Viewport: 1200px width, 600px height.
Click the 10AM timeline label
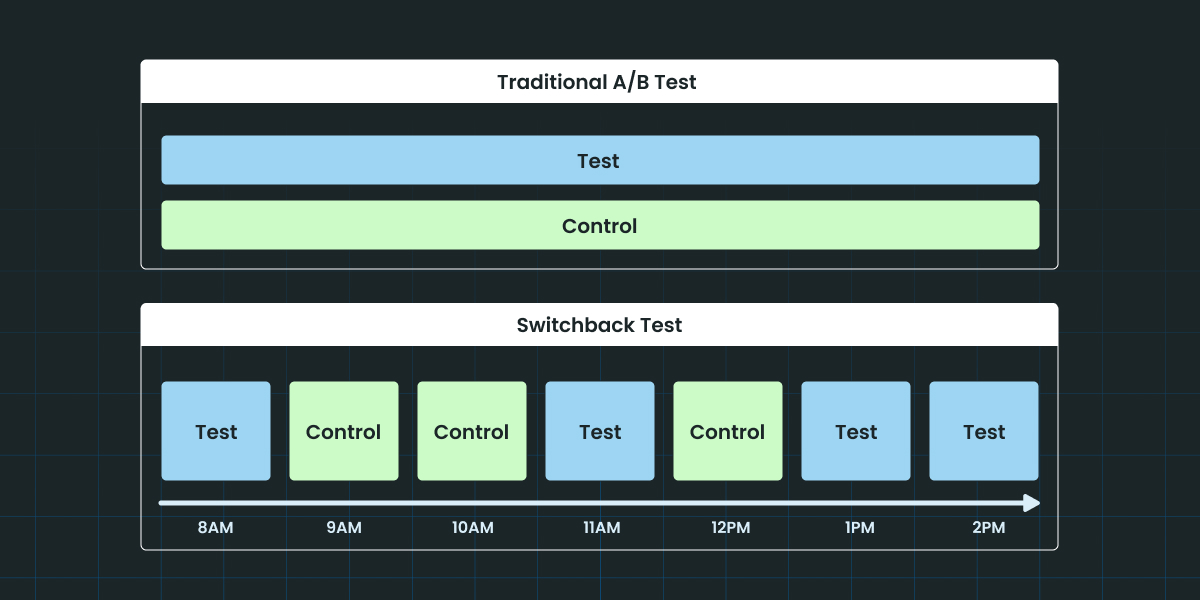tap(472, 528)
